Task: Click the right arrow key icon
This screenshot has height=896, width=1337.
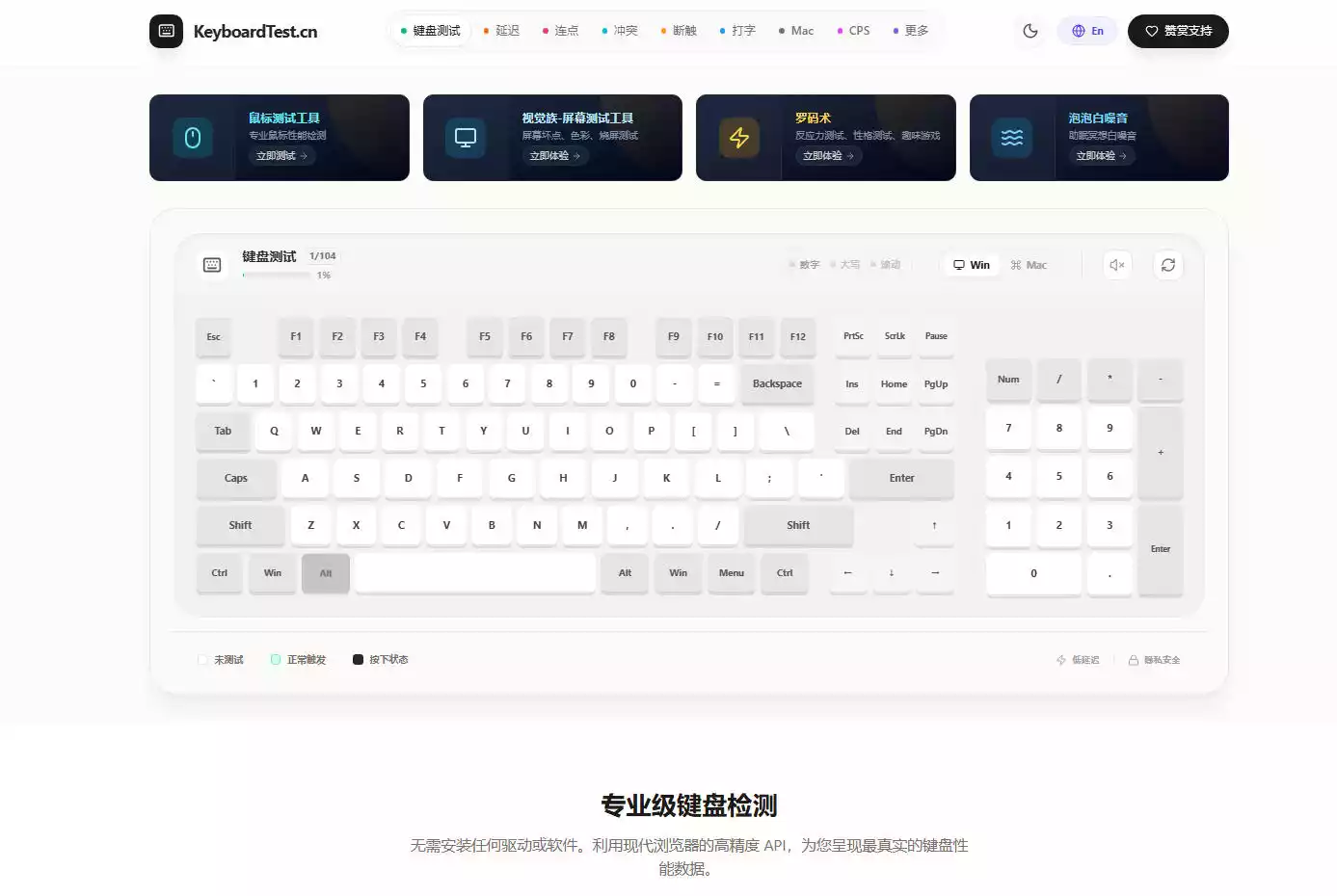Action: coord(935,573)
